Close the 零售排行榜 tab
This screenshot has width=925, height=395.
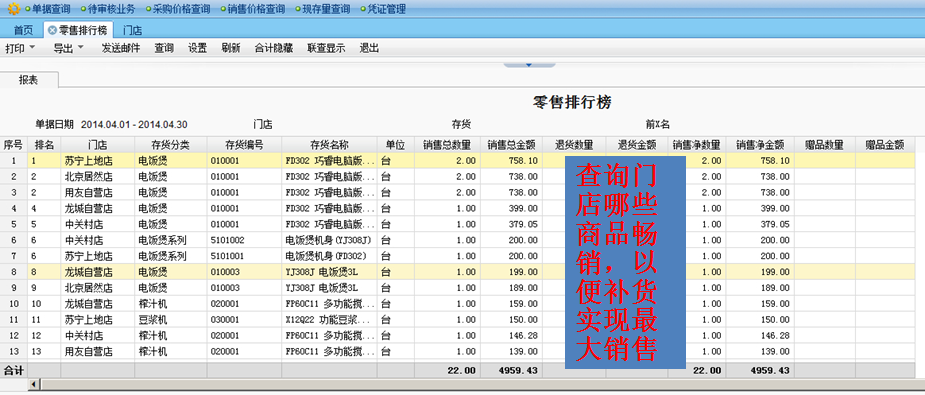point(52,30)
